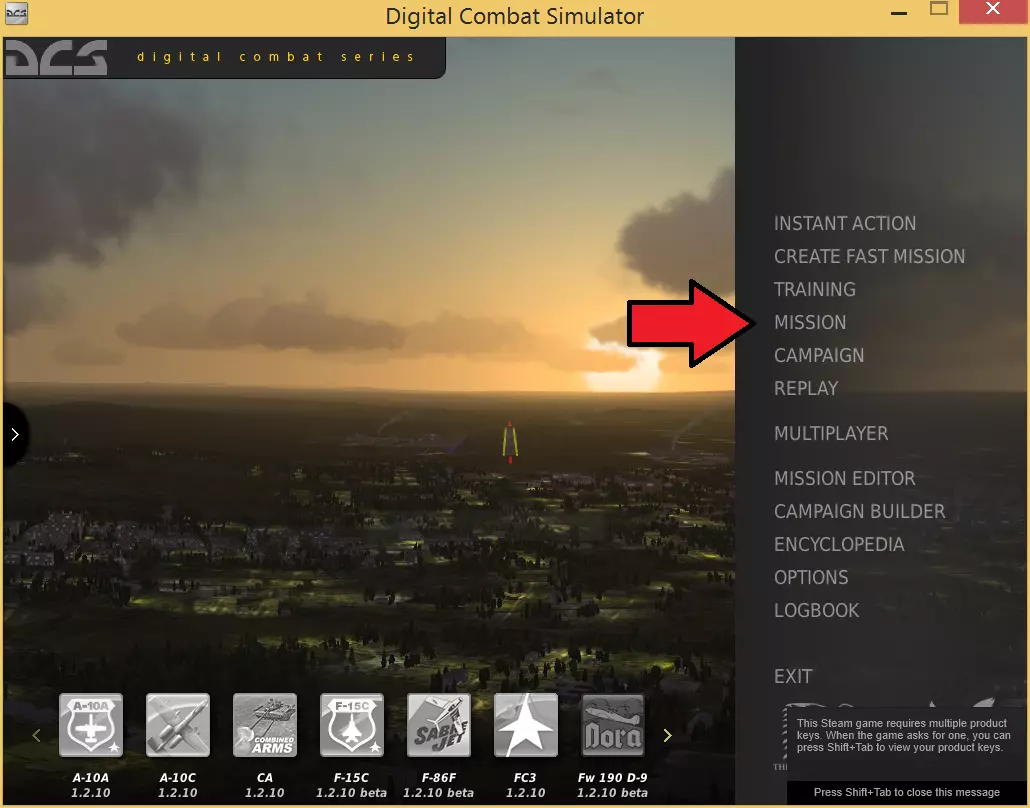This screenshot has height=808, width=1030.
Task: Select the F-86F Sabre Jet icon
Action: point(439,725)
